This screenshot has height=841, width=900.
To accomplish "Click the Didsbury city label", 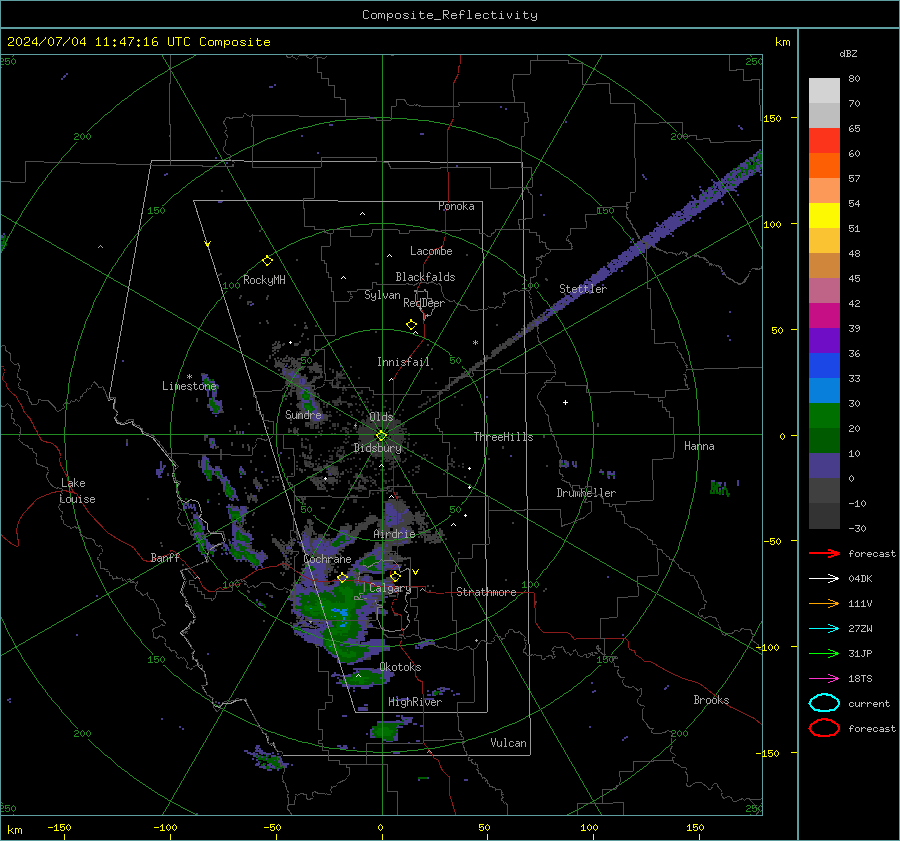I will click(x=377, y=448).
